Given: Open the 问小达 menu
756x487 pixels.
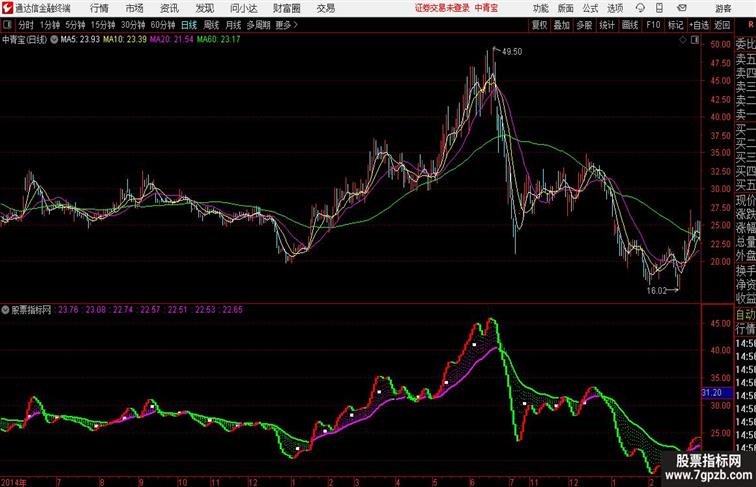Looking at the screenshot, I should (243, 8).
